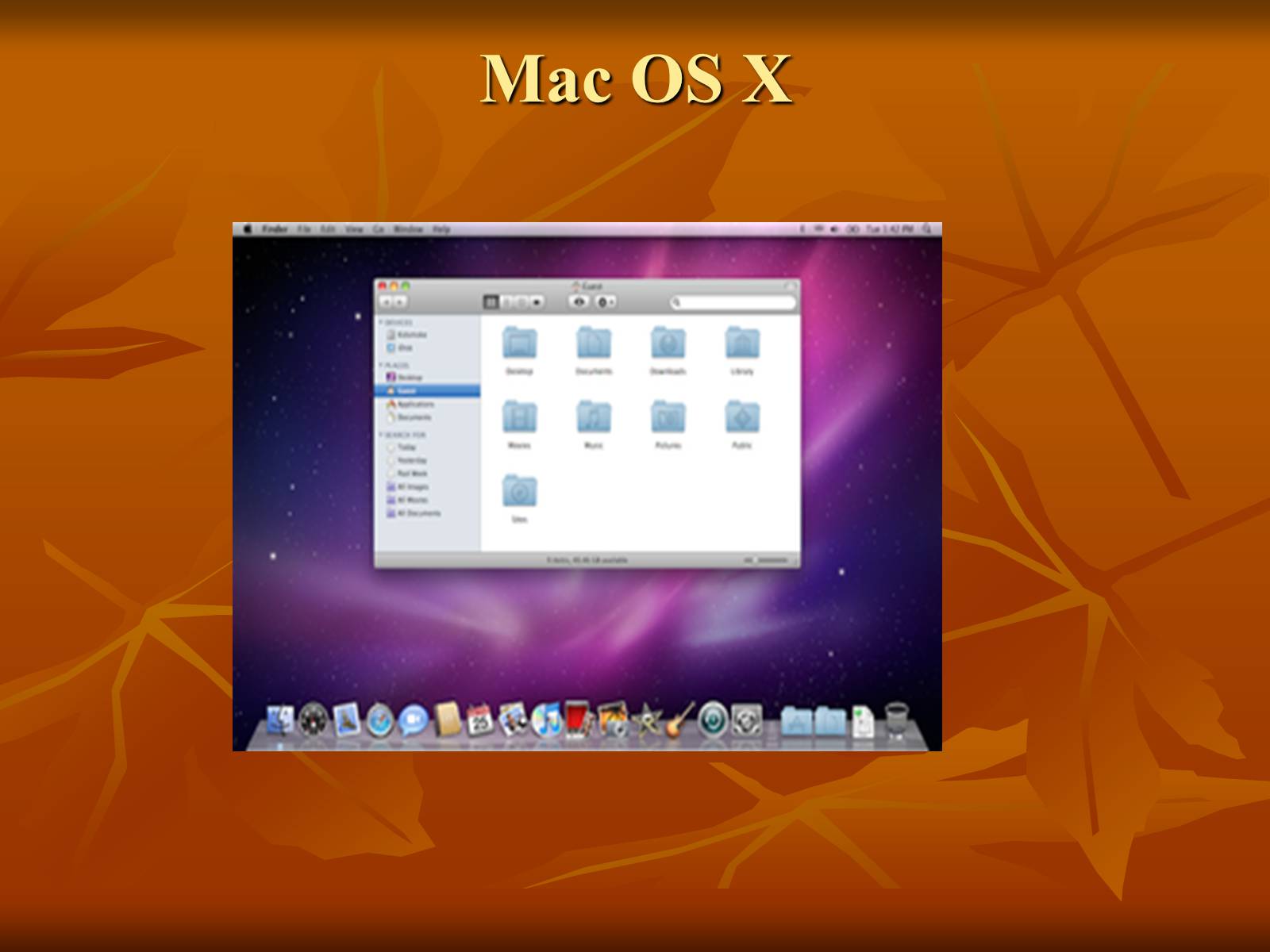Open the Desktop folder icon in Finder

tap(520, 343)
